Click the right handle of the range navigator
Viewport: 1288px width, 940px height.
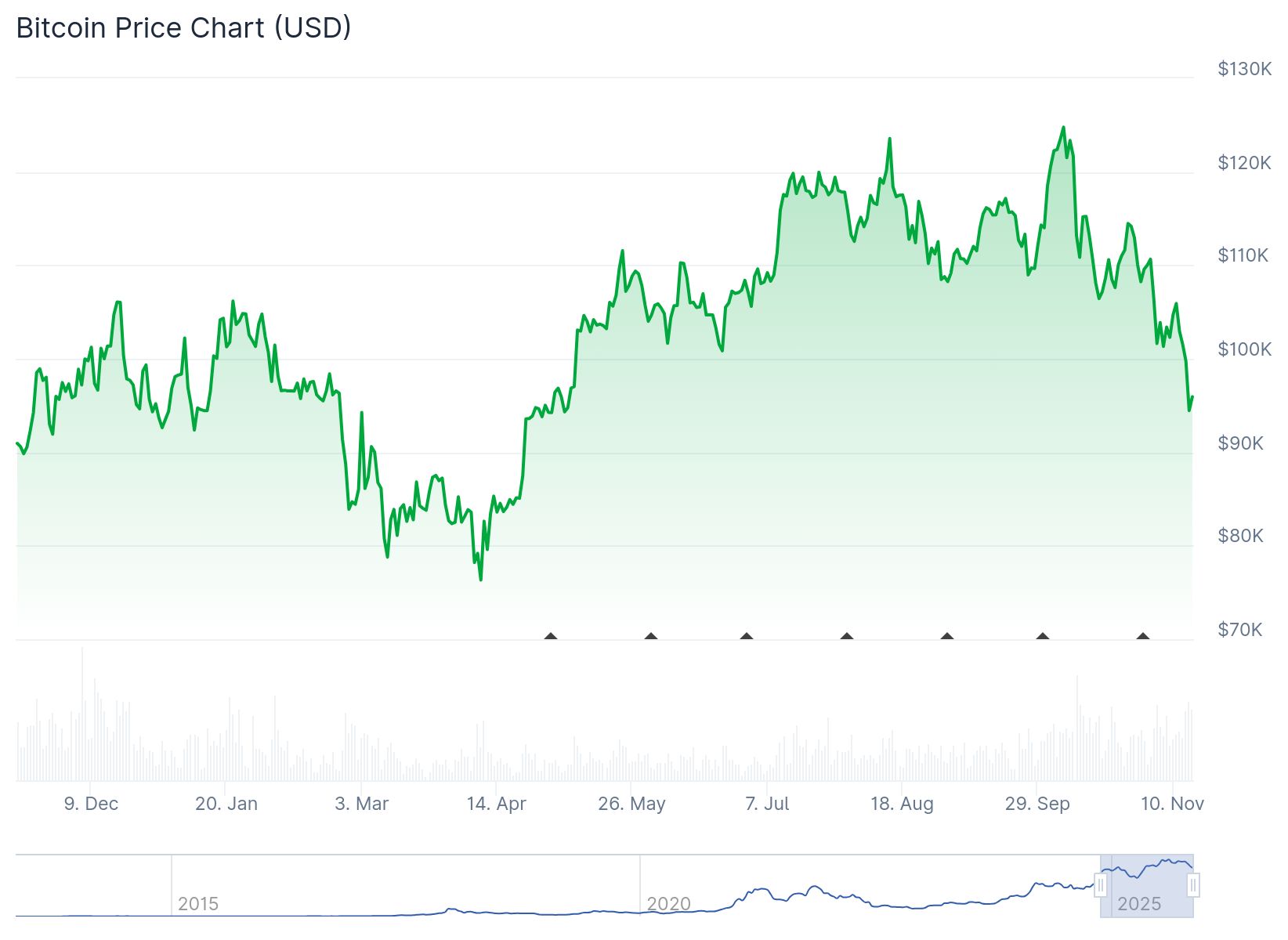click(1193, 886)
